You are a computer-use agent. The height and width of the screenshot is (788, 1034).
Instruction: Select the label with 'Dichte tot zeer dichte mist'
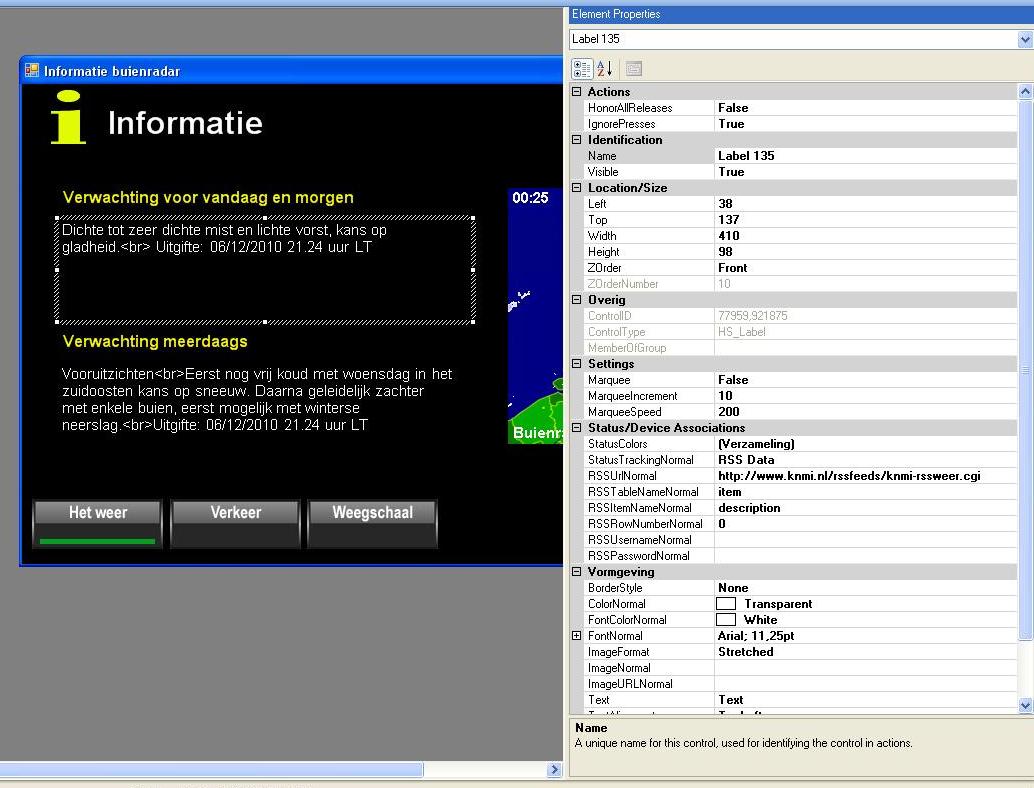(265, 270)
